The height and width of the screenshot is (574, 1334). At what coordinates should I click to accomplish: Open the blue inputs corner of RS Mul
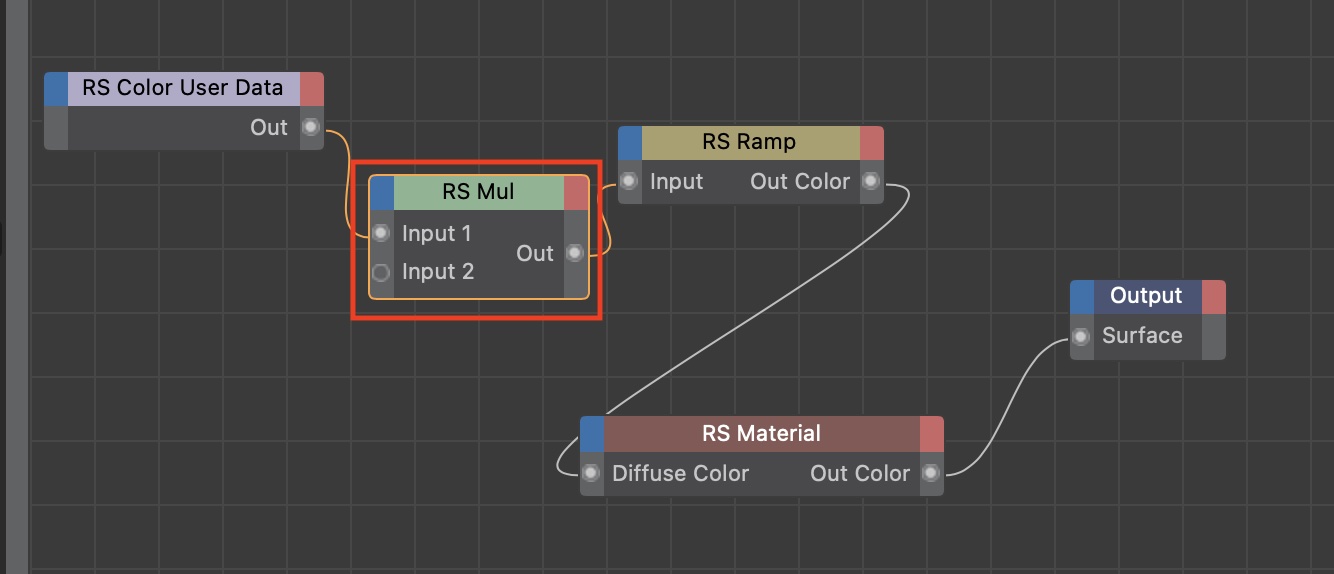pyautogui.click(x=382, y=192)
